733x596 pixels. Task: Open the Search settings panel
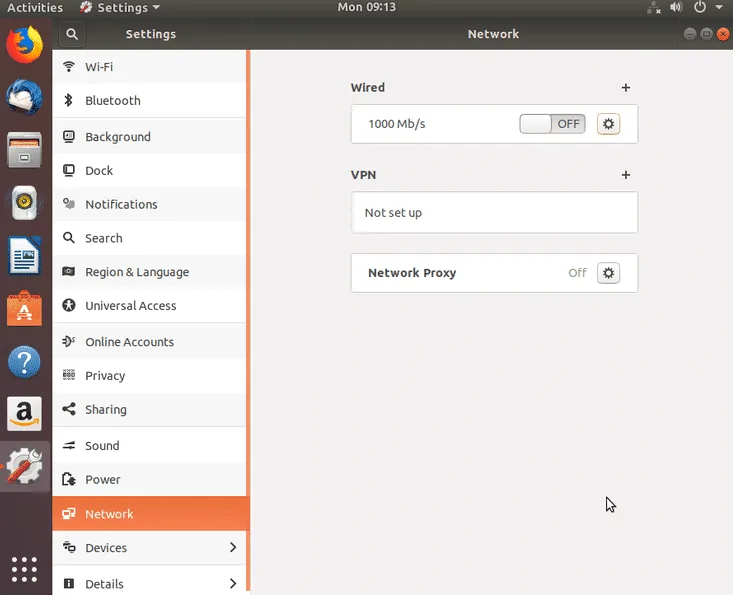(x=149, y=238)
